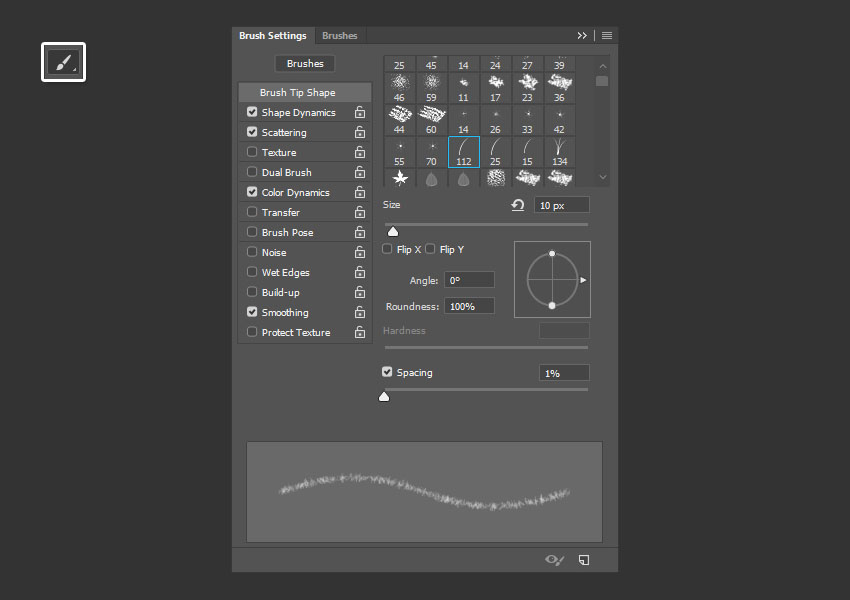Toggle the lock for Transfer

click(x=359, y=212)
